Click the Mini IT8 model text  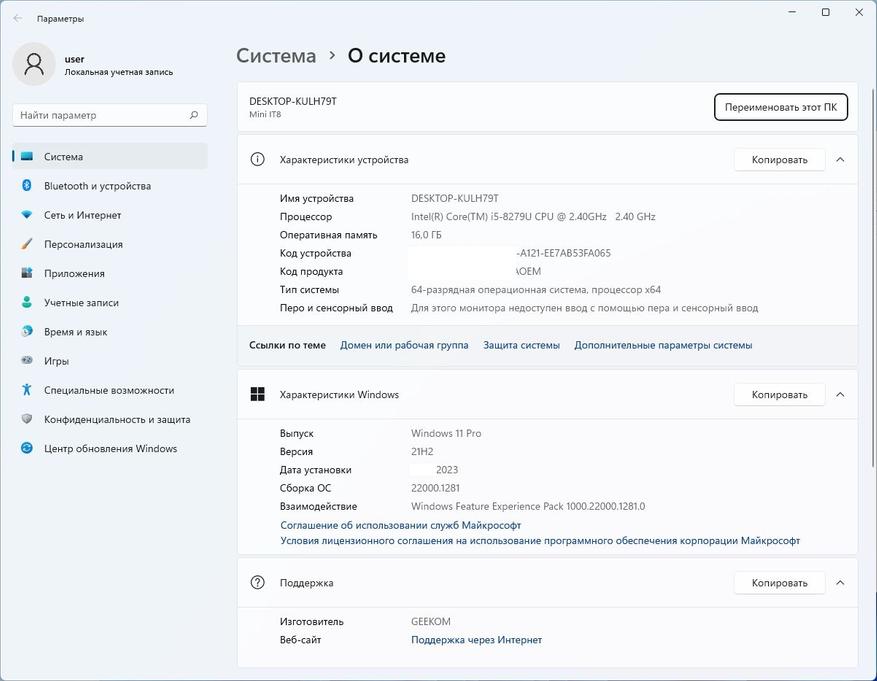coord(265,114)
